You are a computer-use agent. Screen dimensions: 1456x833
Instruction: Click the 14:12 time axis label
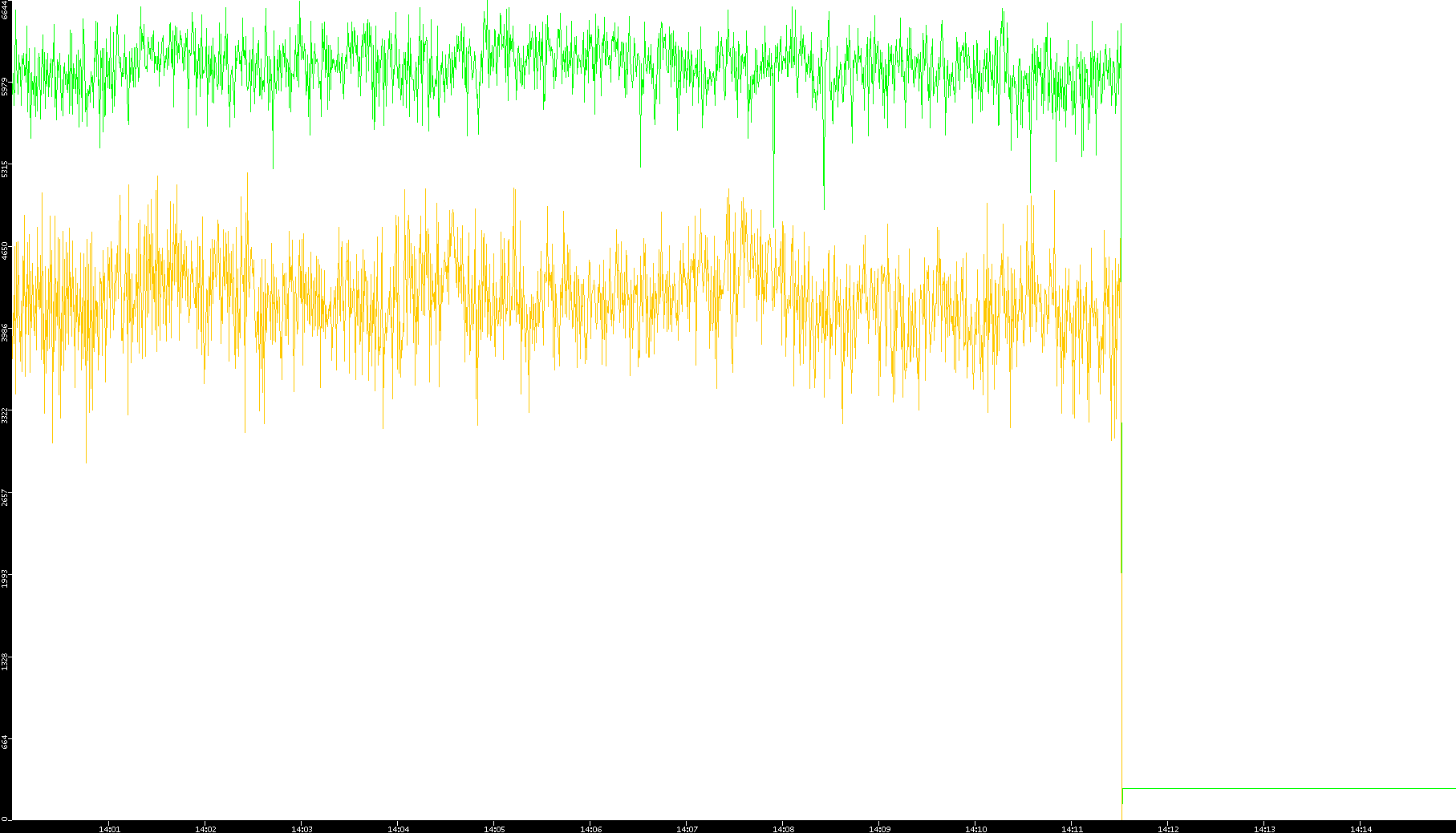(x=1168, y=829)
